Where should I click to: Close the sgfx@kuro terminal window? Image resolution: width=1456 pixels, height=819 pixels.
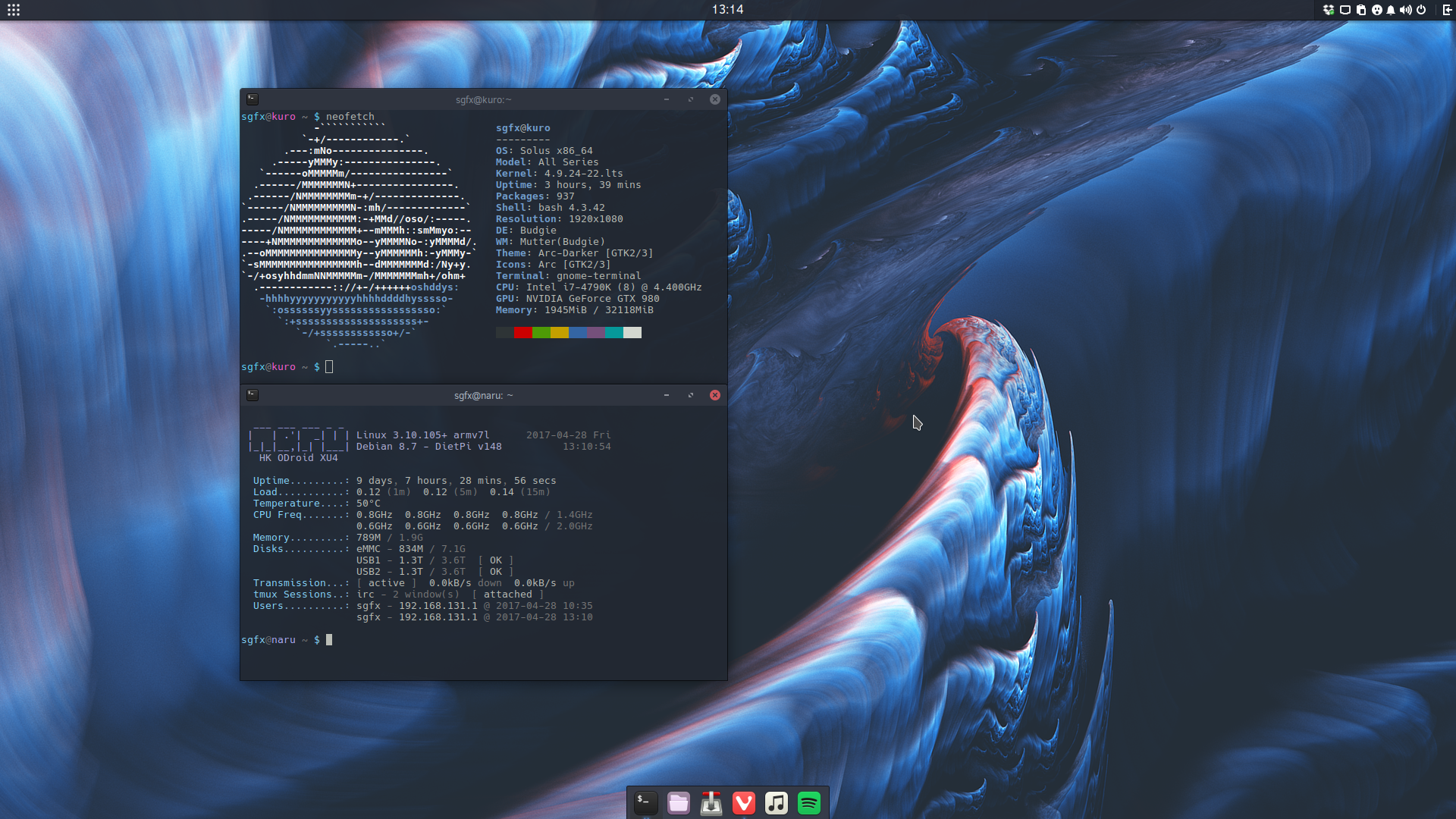715,99
